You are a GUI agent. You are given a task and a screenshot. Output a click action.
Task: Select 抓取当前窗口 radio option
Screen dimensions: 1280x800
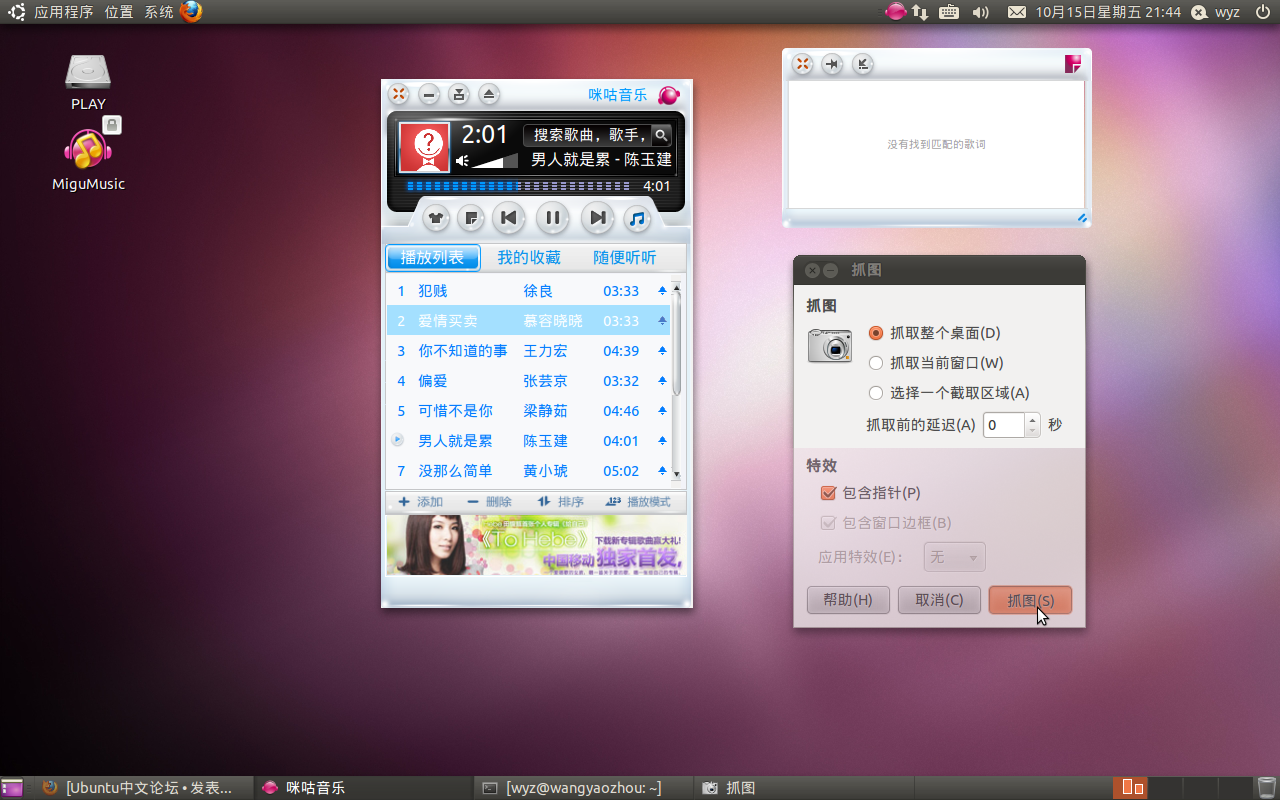[x=936, y=363]
